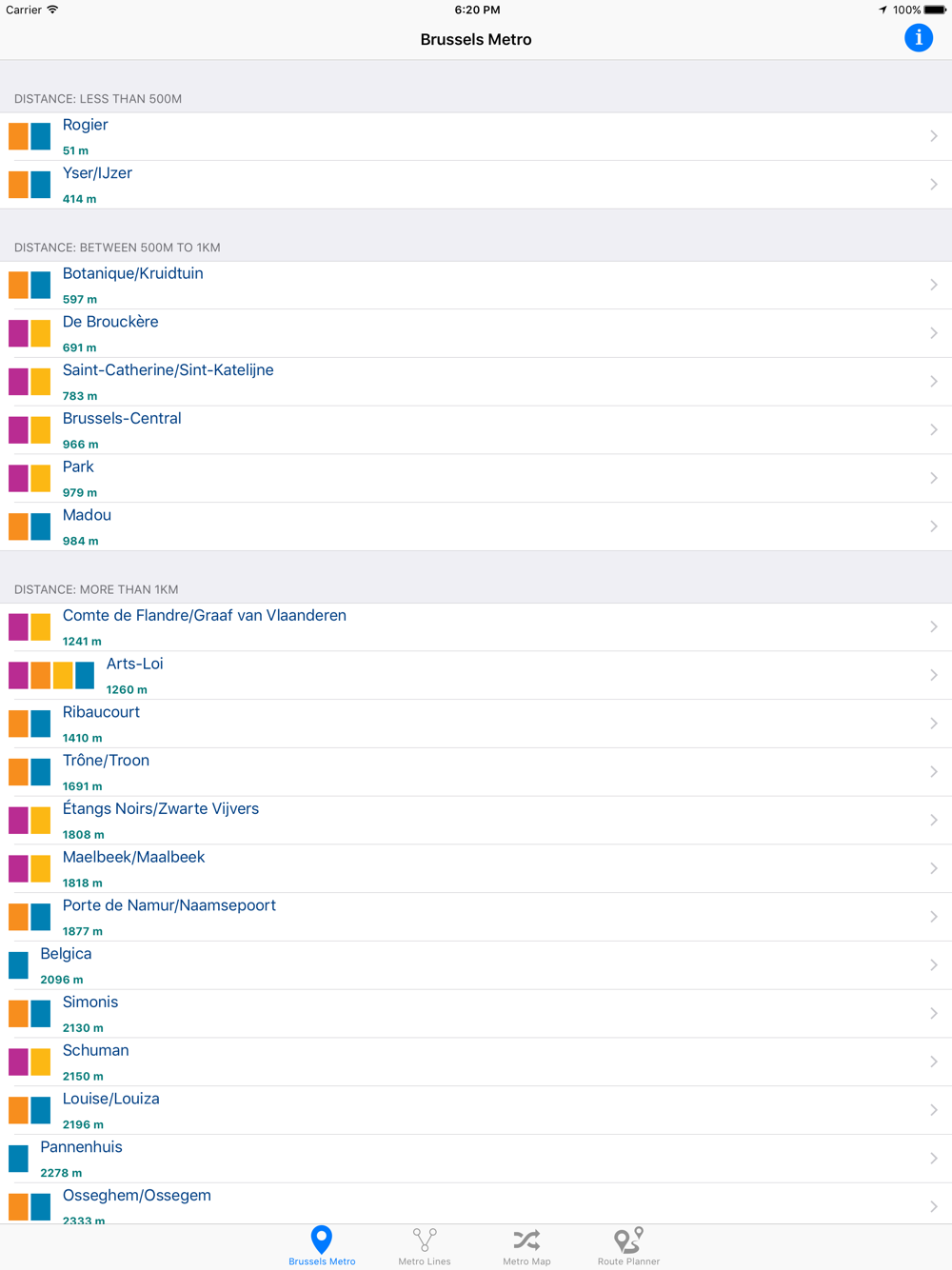Image resolution: width=952 pixels, height=1270 pixels.
Task: Expand Rogier station details chevron
Action: point(934,136)
